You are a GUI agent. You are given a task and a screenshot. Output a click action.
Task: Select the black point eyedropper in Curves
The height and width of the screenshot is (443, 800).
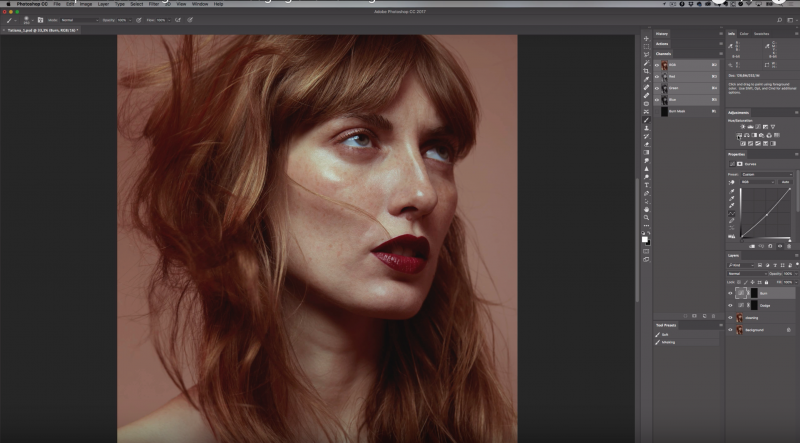point(732,191)
